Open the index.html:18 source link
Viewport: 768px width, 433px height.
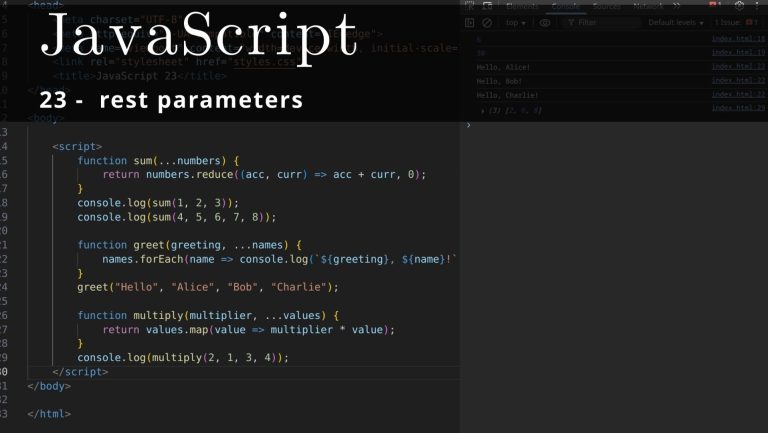click(x=738, y=39)
